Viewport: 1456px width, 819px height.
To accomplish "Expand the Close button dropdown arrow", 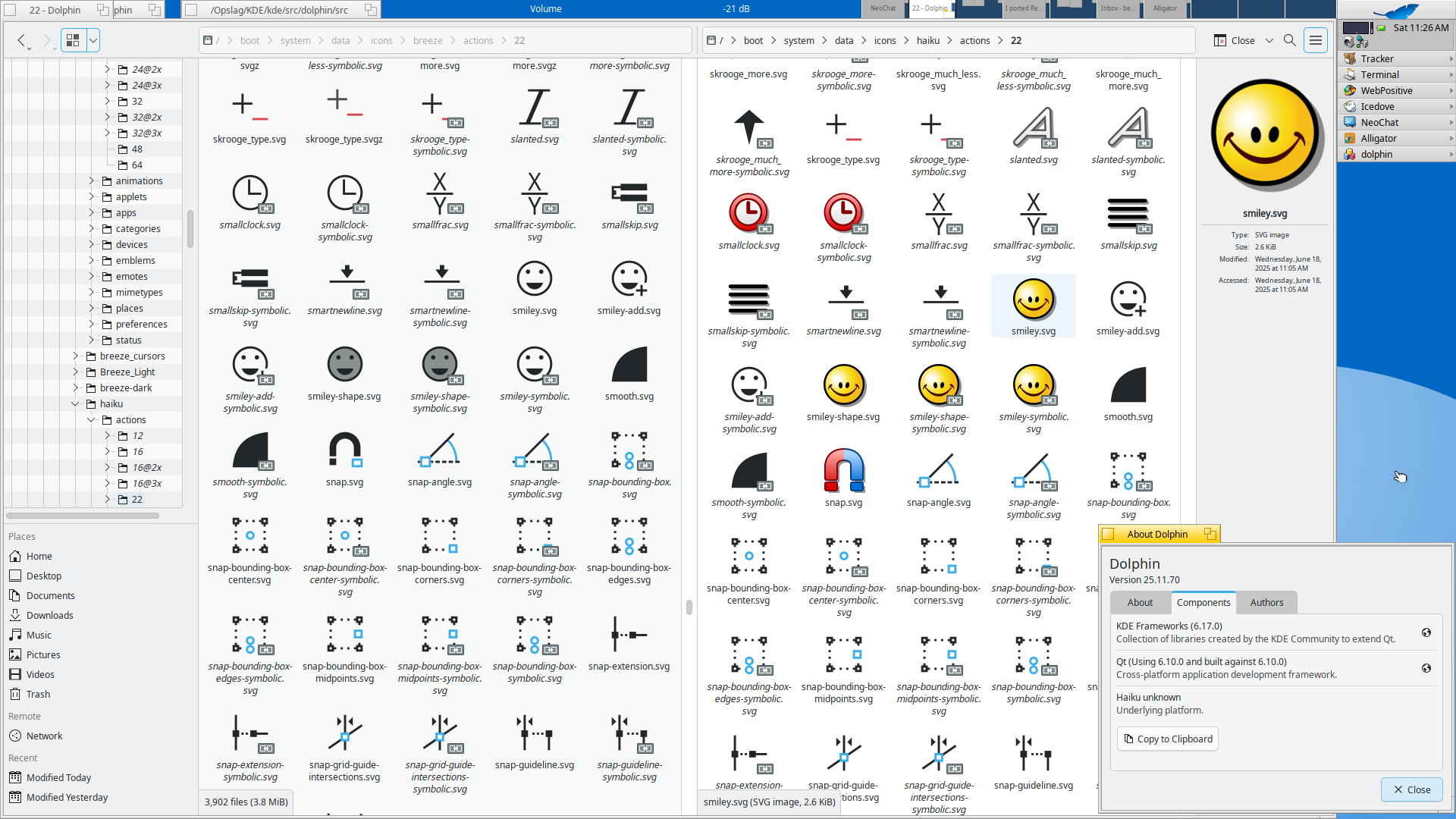I will pyautogui.click(x=1269, y=40).
